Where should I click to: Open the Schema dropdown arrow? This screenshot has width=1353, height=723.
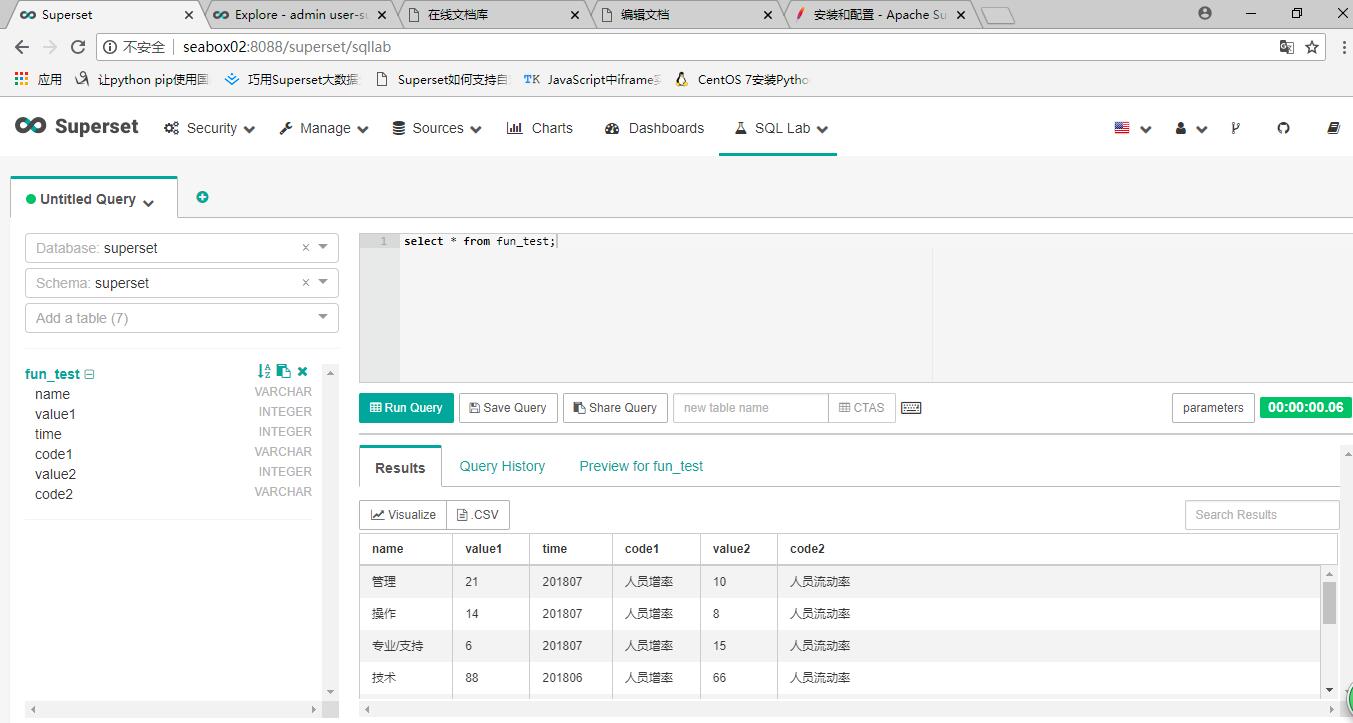coord(323,283)
